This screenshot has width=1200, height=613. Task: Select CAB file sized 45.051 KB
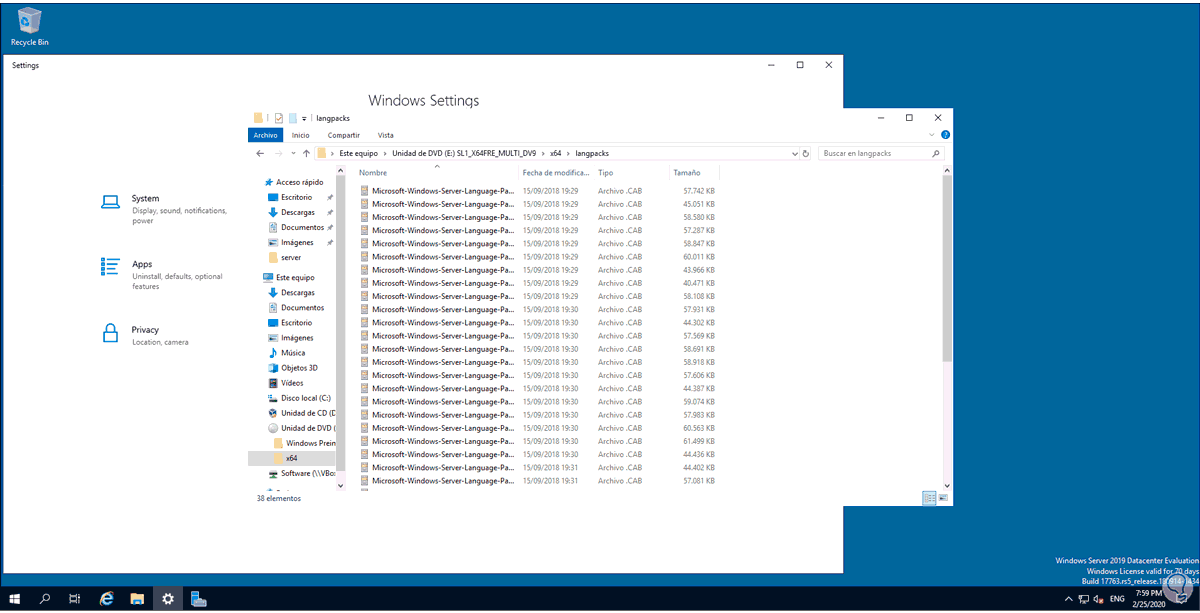click(x=538, y=203)
